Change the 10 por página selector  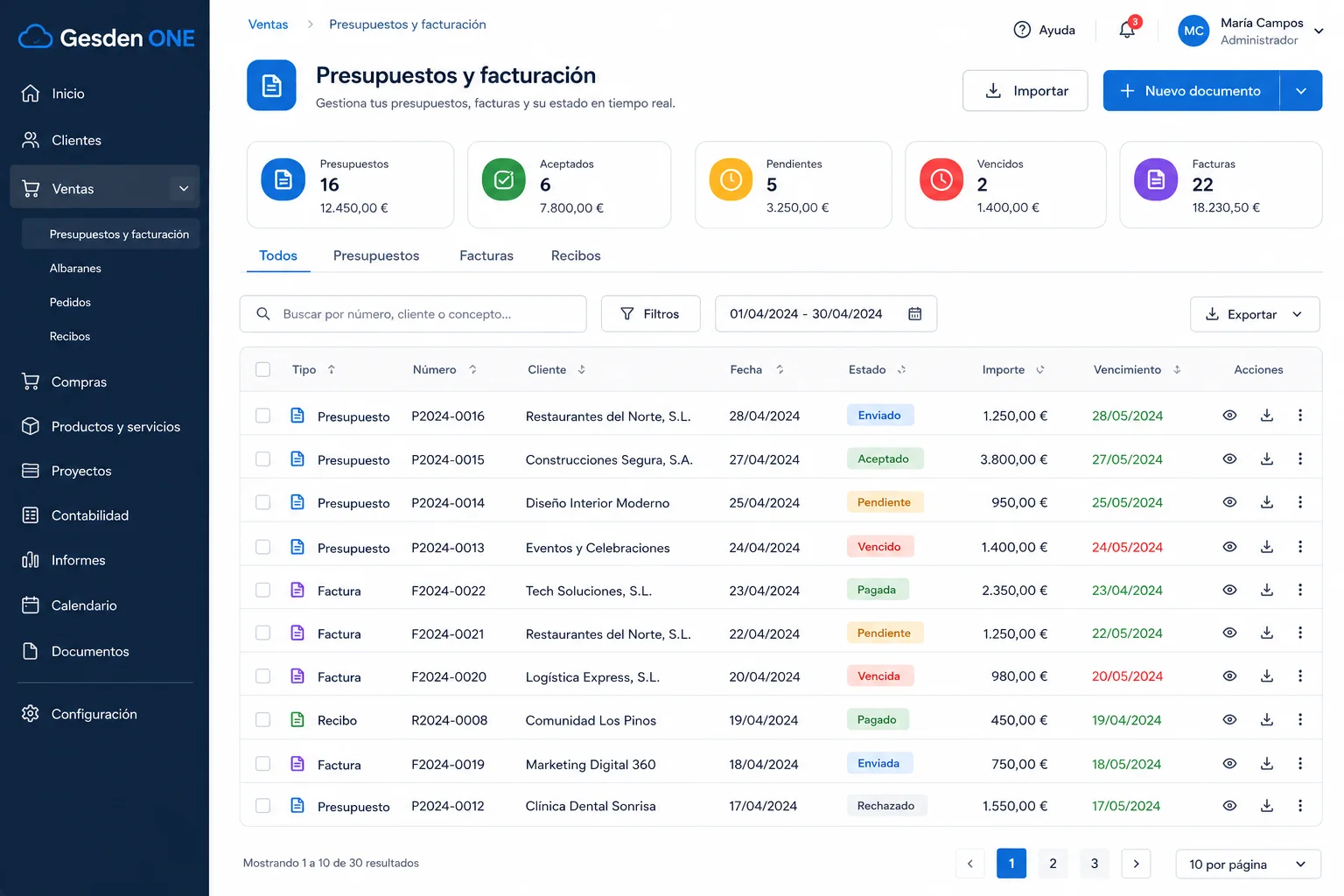[x=1248, y=864]
